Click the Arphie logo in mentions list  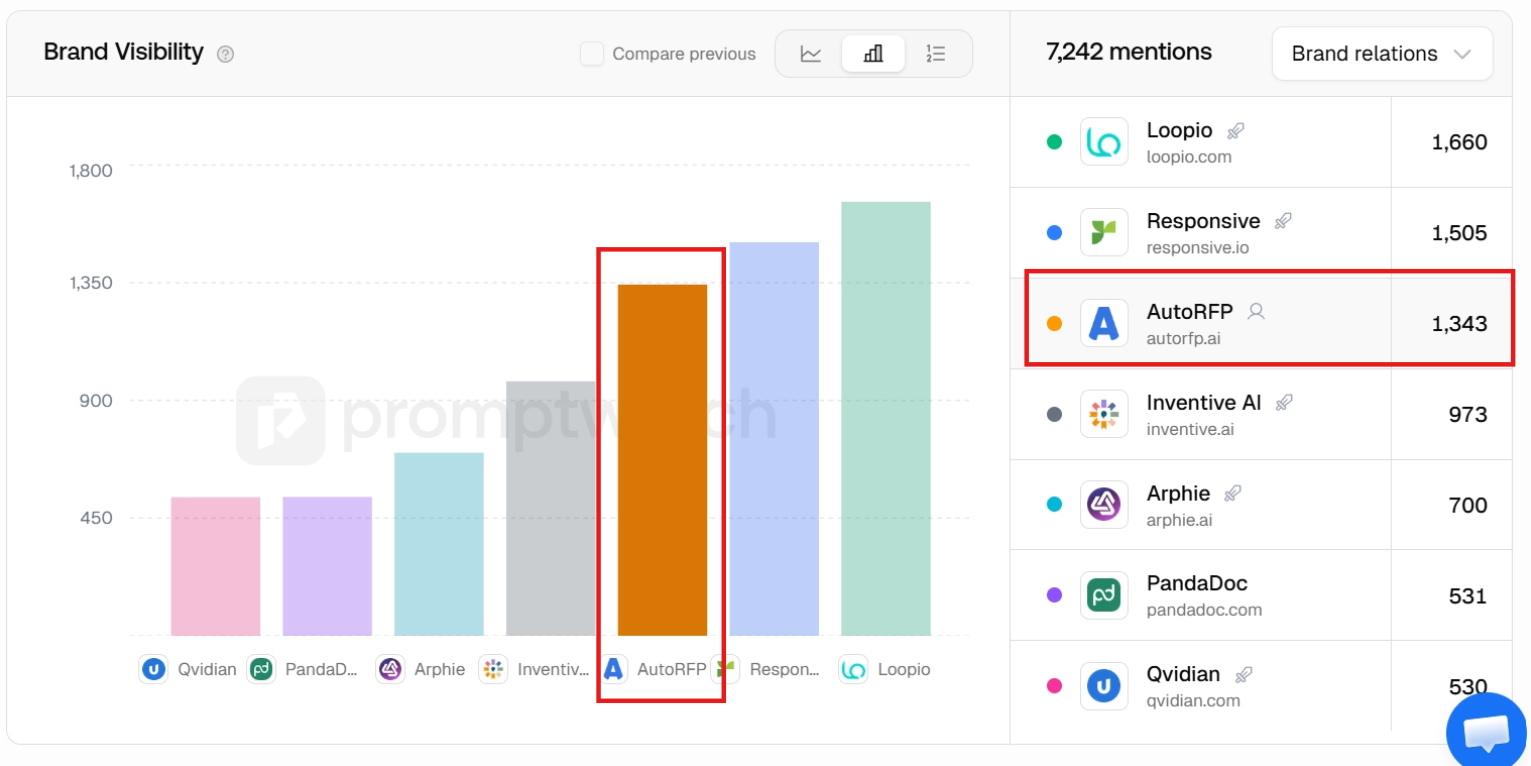pyautogui.click(x=1104, y=505)
